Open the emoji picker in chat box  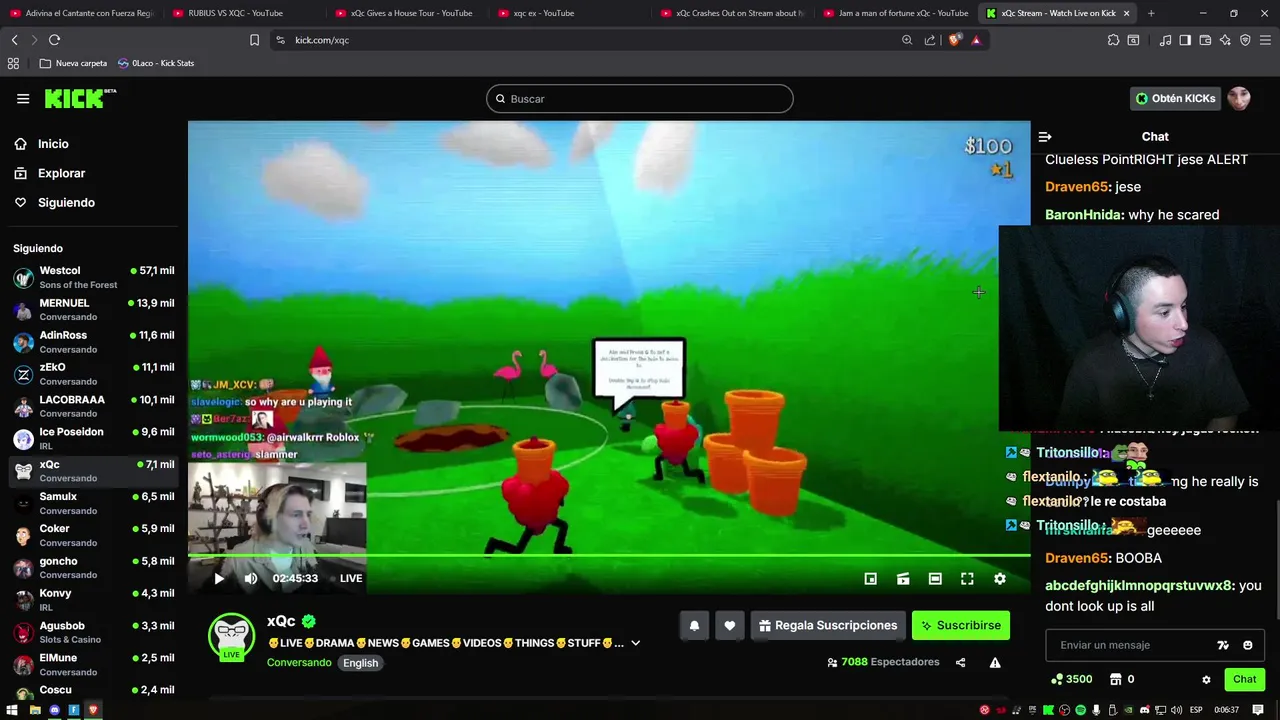click(x=1247, y=645)
